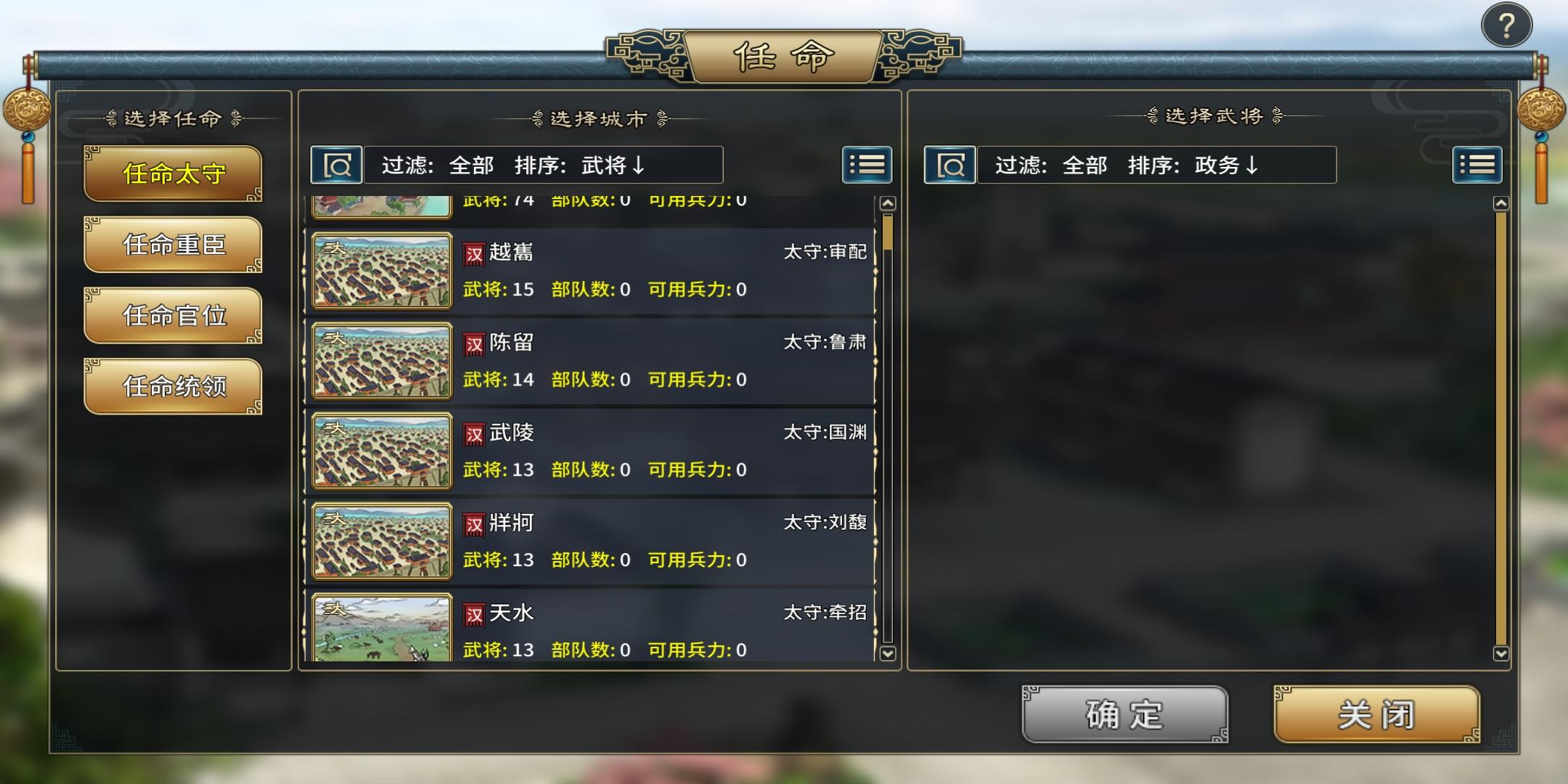Open general list view options icon
The width and height of the screenshot is (1568, 784).
1477,165
